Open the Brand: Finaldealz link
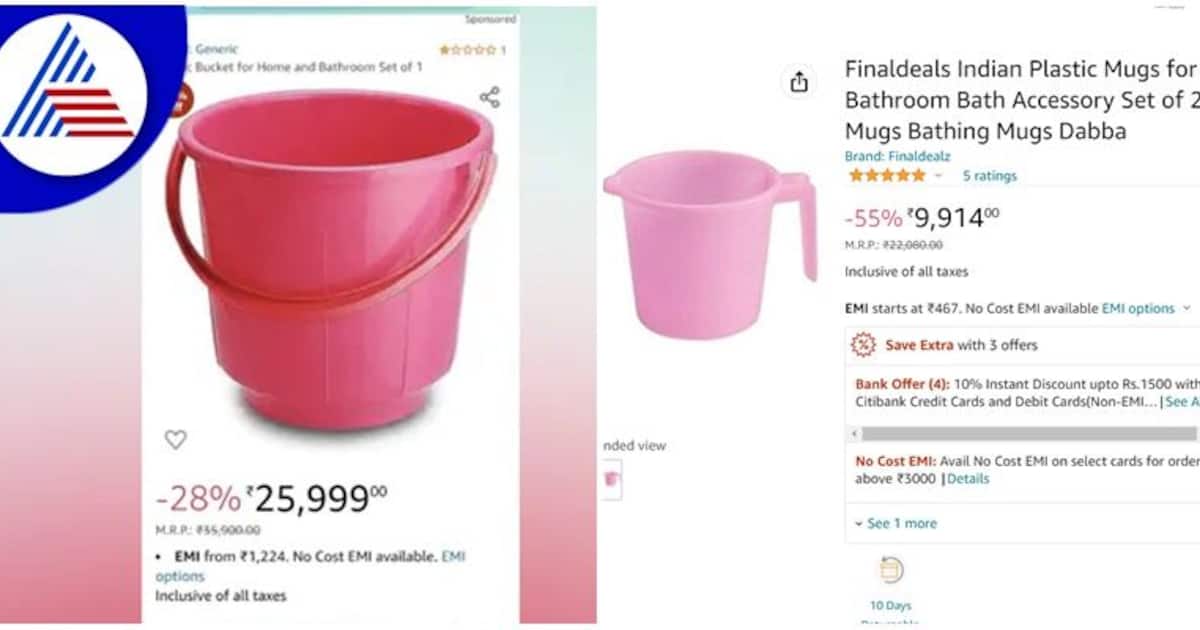 [x=896, y=156]
